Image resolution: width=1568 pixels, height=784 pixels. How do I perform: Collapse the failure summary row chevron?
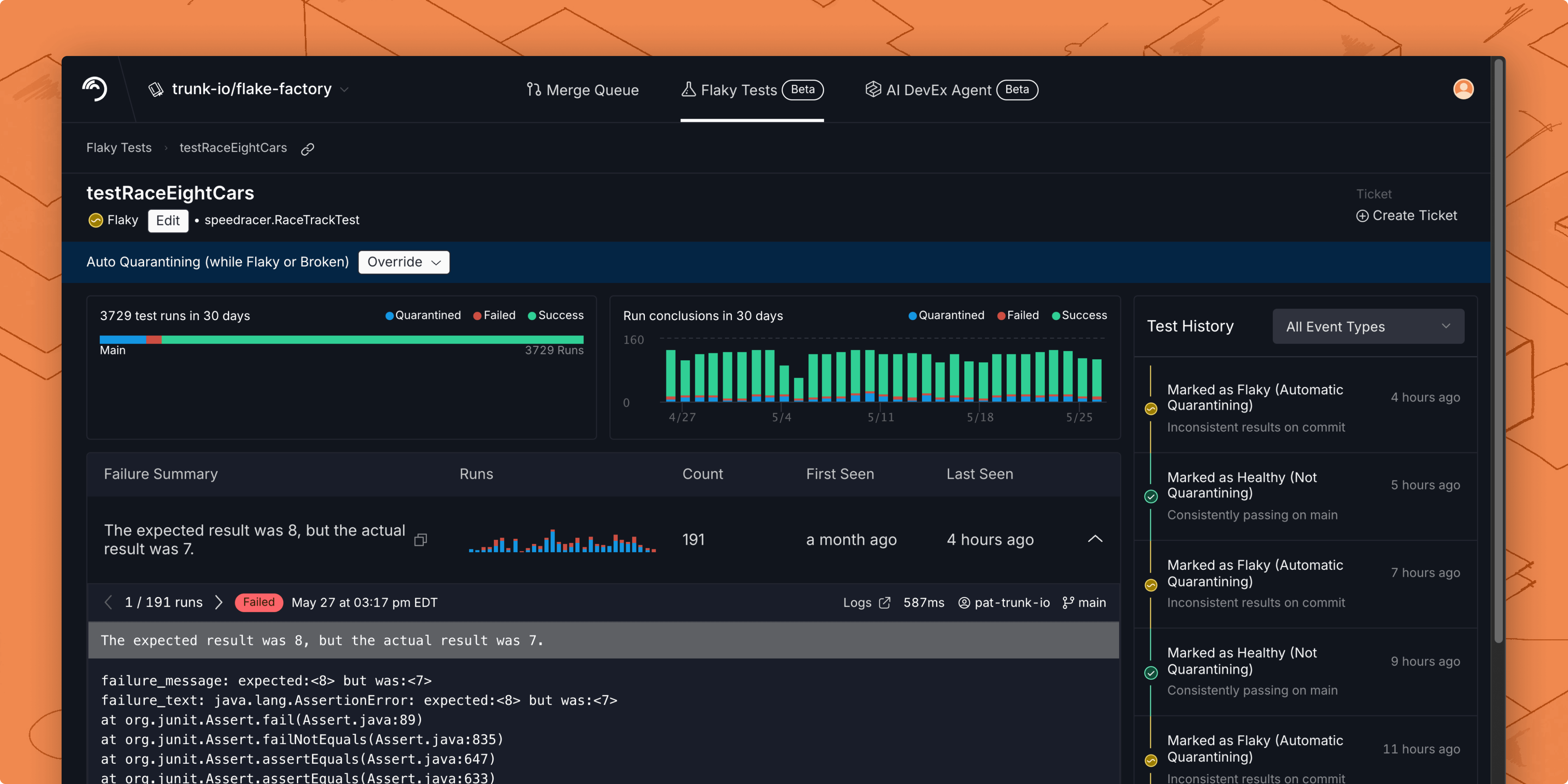(x=1095, y=539)
